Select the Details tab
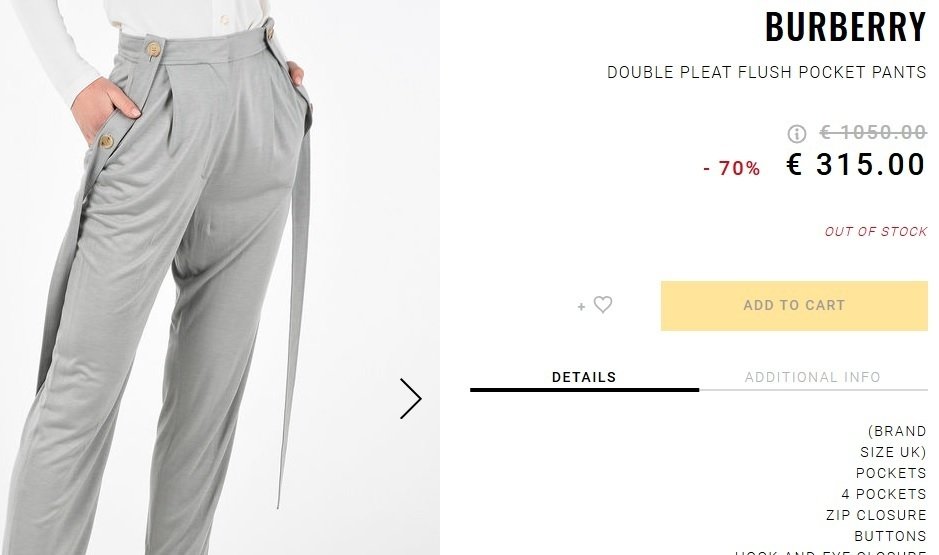The height and width of the screenshot is (555, 939). pyautogui.click(x=584, y=377)
